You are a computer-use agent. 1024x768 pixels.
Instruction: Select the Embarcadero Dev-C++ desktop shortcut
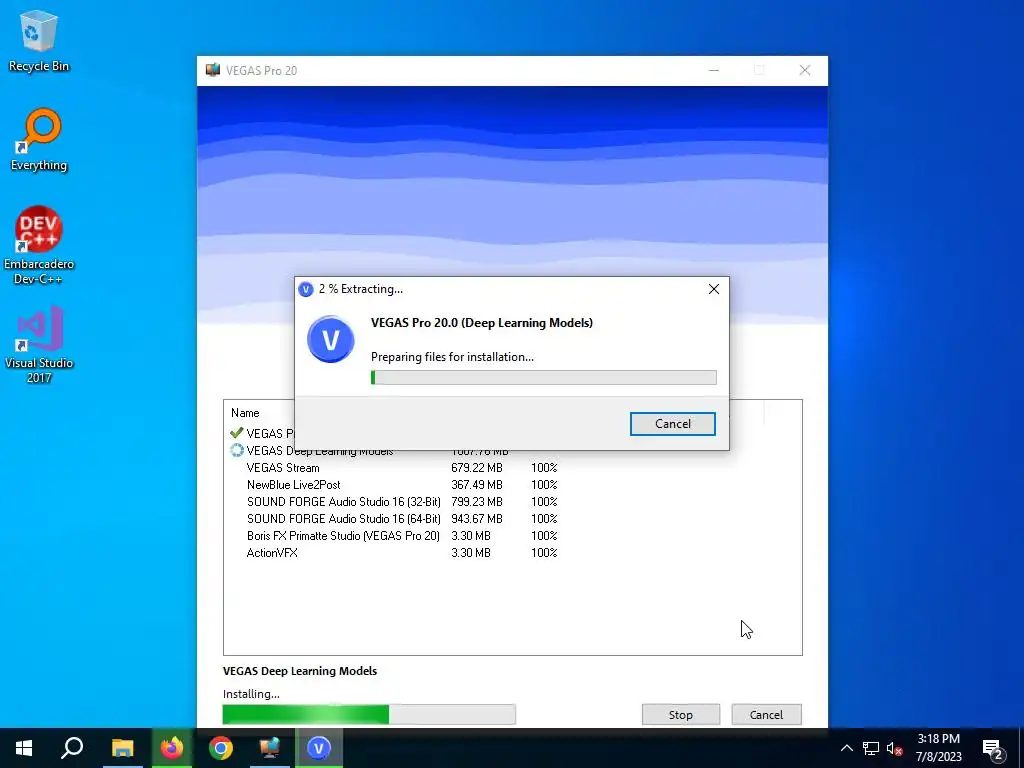pyautogui.click(x=39, y=245)
